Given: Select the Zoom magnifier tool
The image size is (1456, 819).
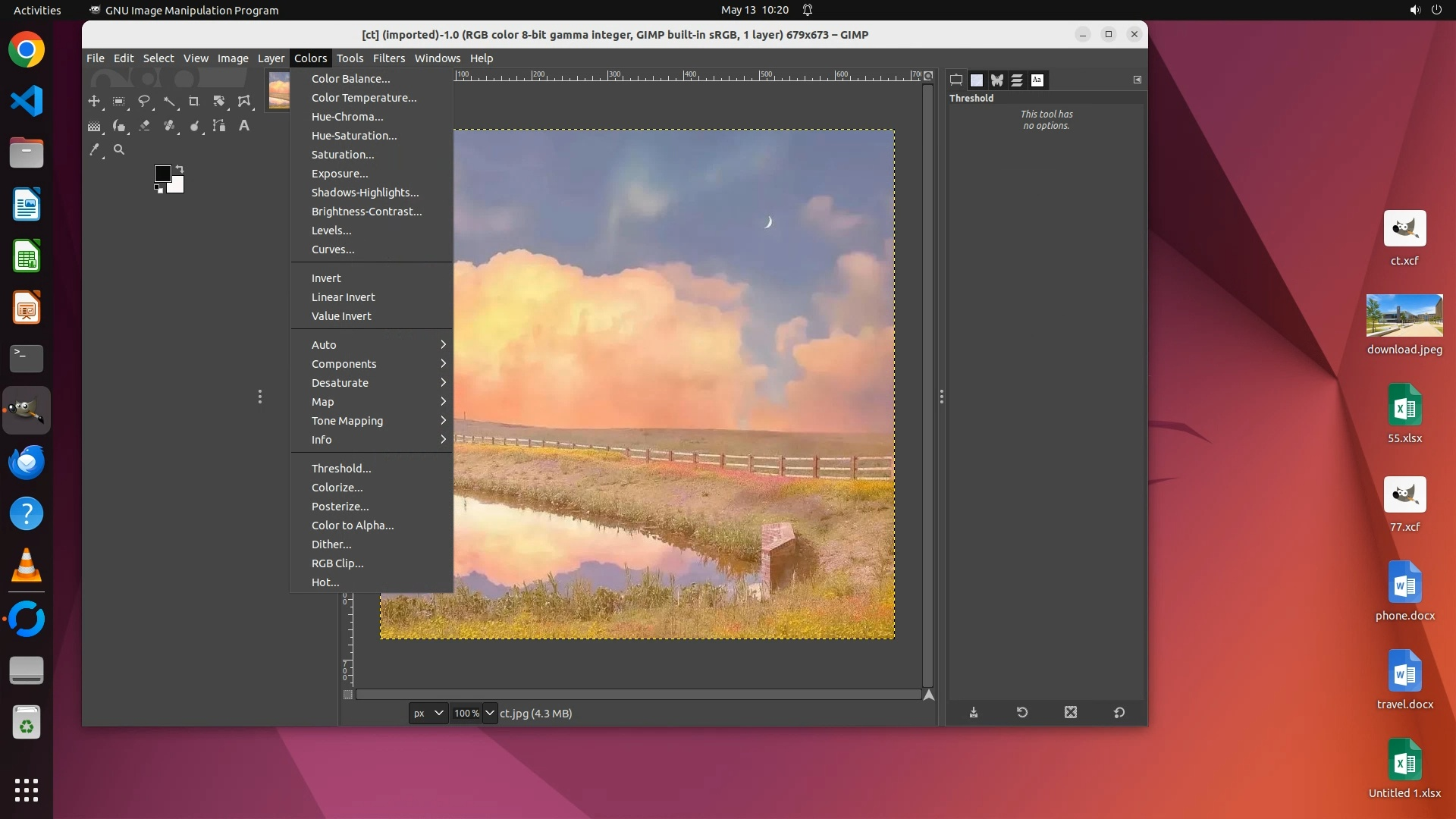Looking at the screenshot, I should pyautogui.click(x=119, y=150).
